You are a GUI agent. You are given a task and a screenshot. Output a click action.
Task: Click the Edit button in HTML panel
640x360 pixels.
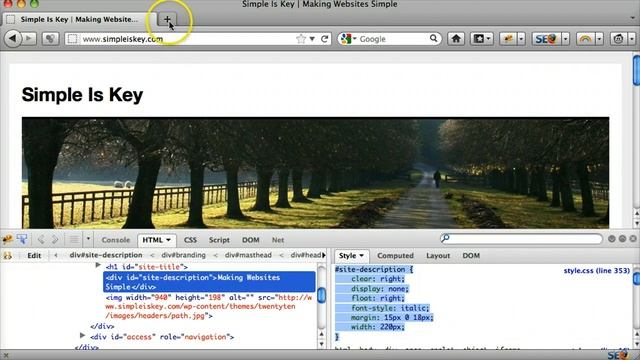click(x=34, y=256)
